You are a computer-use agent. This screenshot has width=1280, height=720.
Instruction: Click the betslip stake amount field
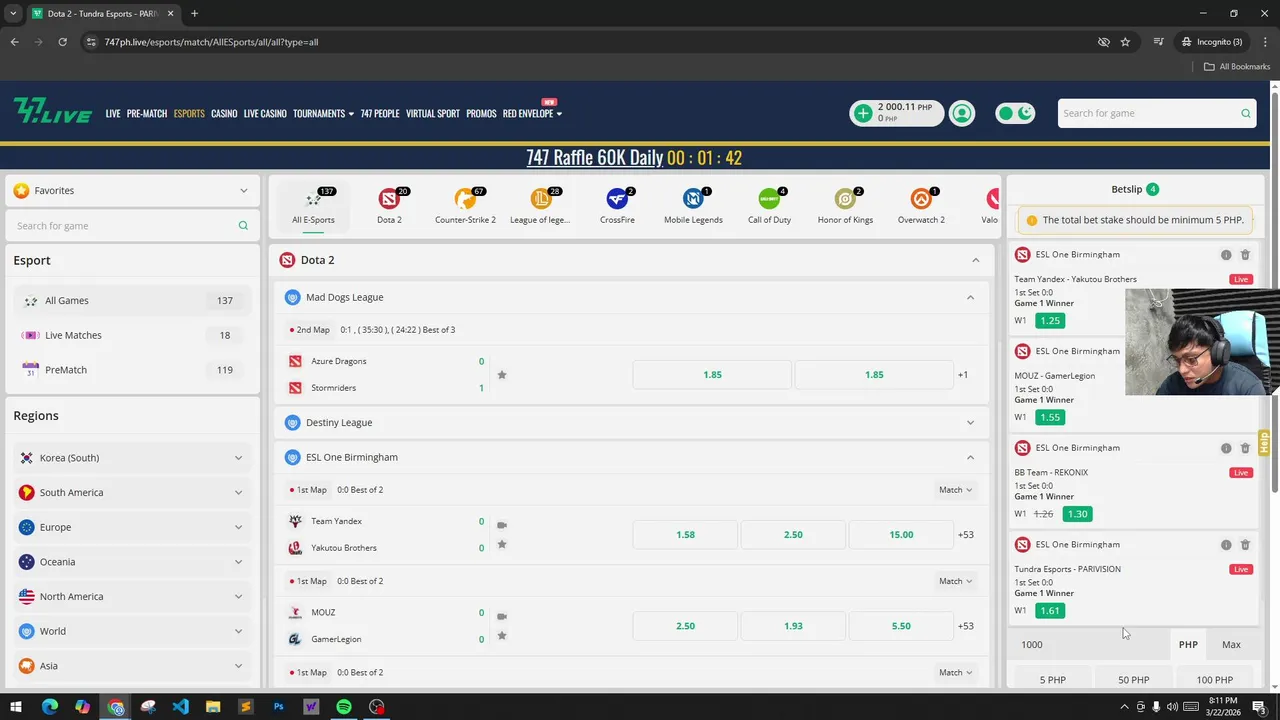[x=1089, y=645]
